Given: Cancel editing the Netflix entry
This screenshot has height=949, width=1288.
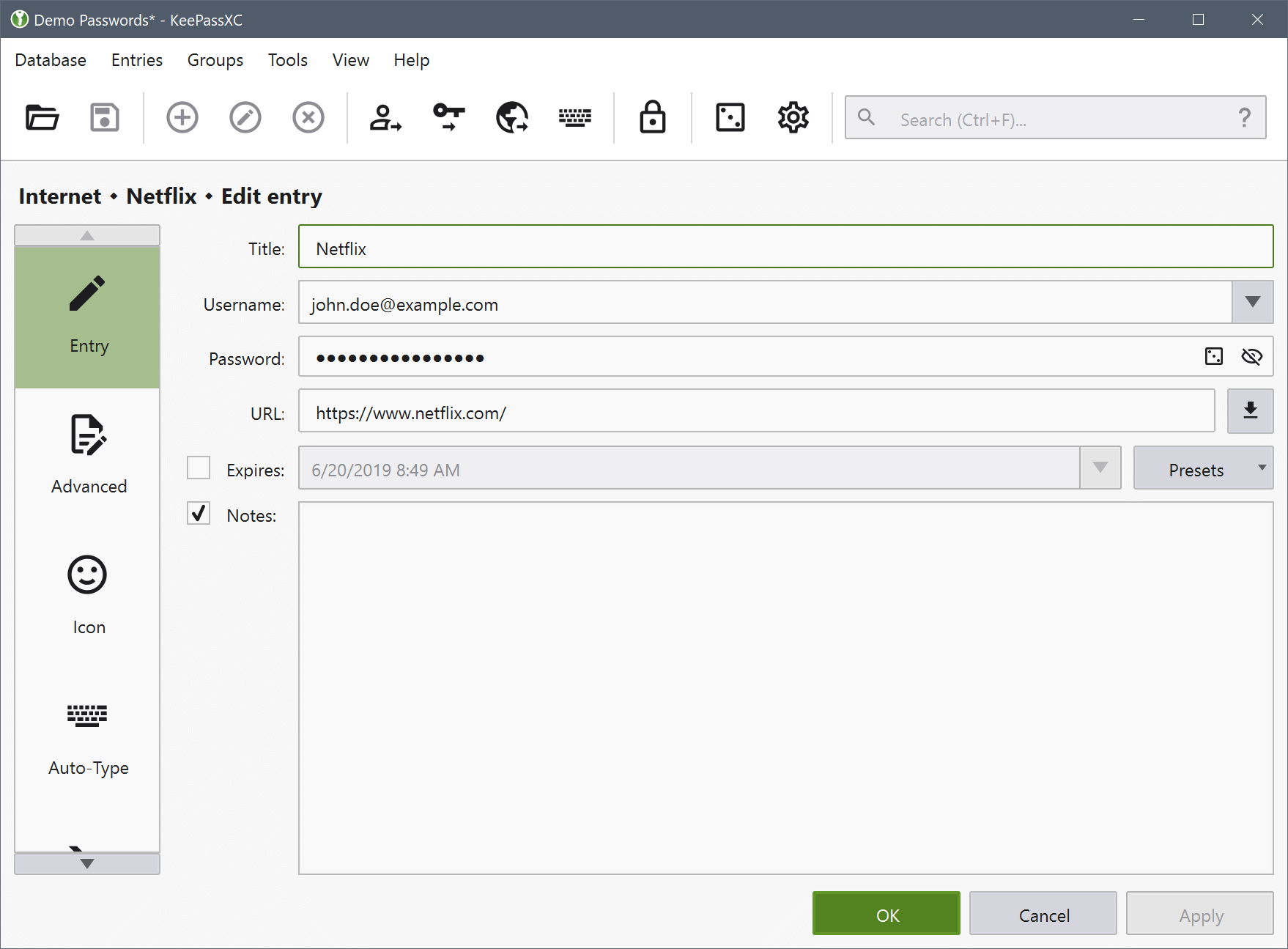Looking at the screenshot, I should coord(1043,914).
